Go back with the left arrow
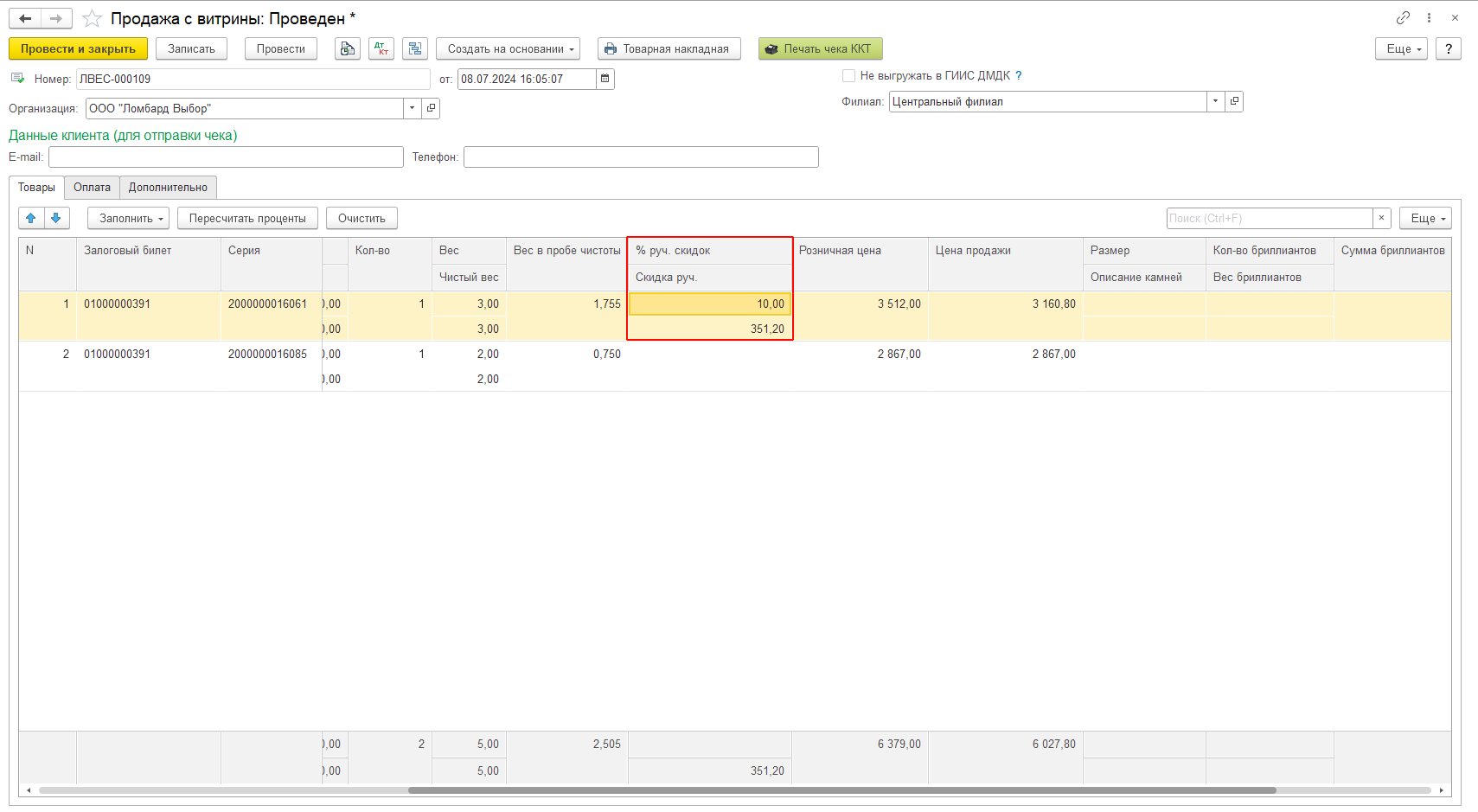 pyautogui.click(x=25, y=18)
